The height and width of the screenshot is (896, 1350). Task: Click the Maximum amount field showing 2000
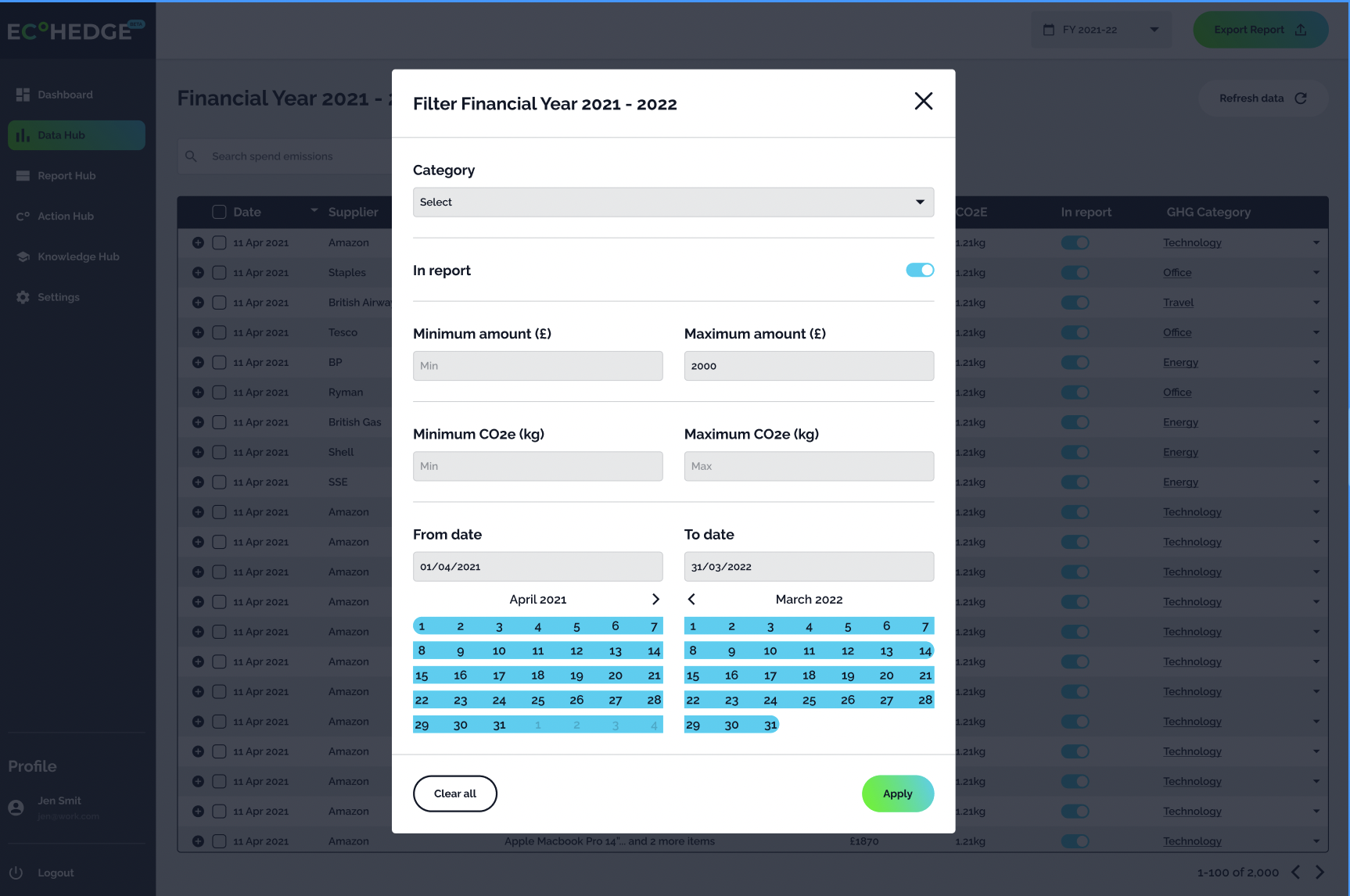tap(809, 366)
